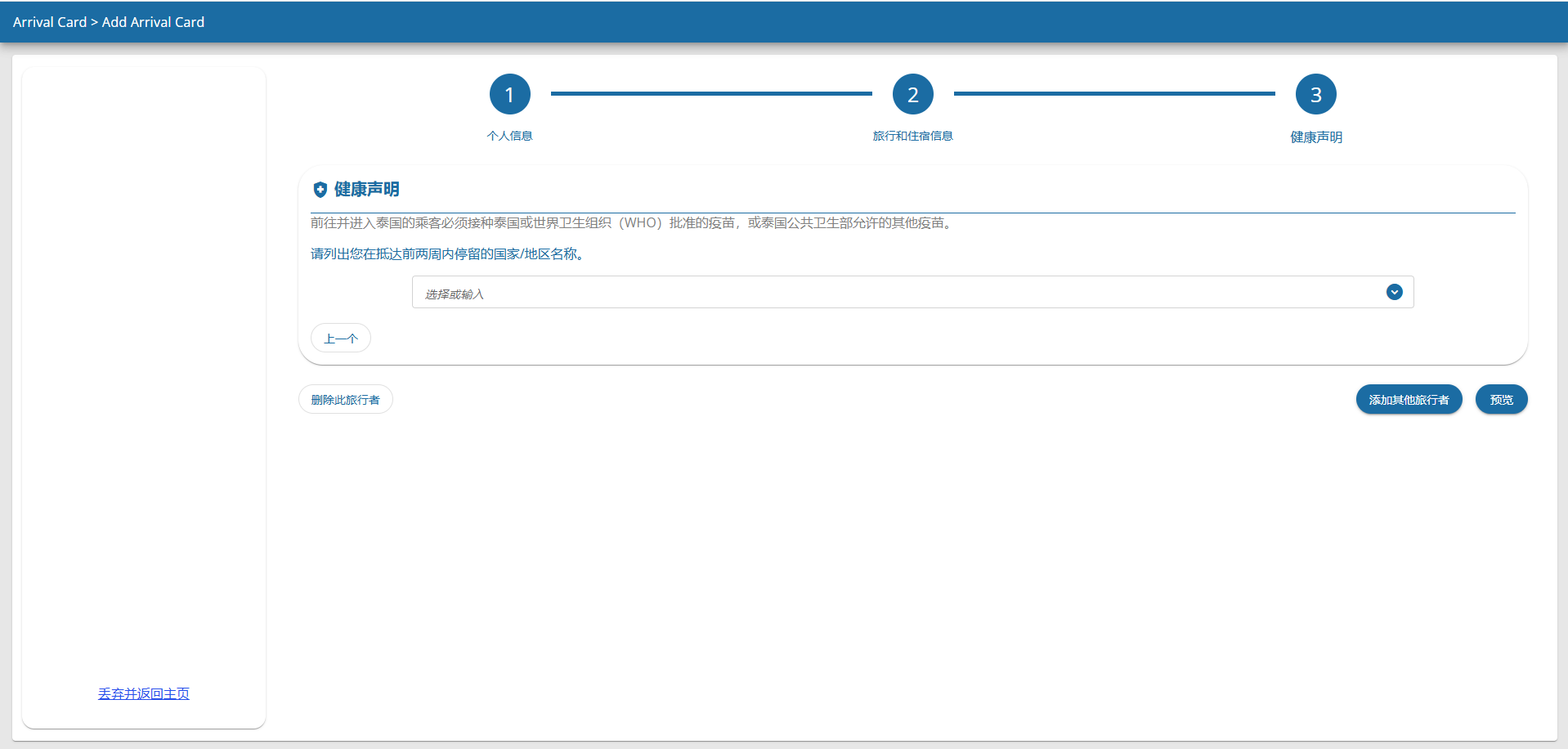This screenshot has height=749, width=1568.
Task: Select the 个人信息 step label
Action: [x=509, y=136]
